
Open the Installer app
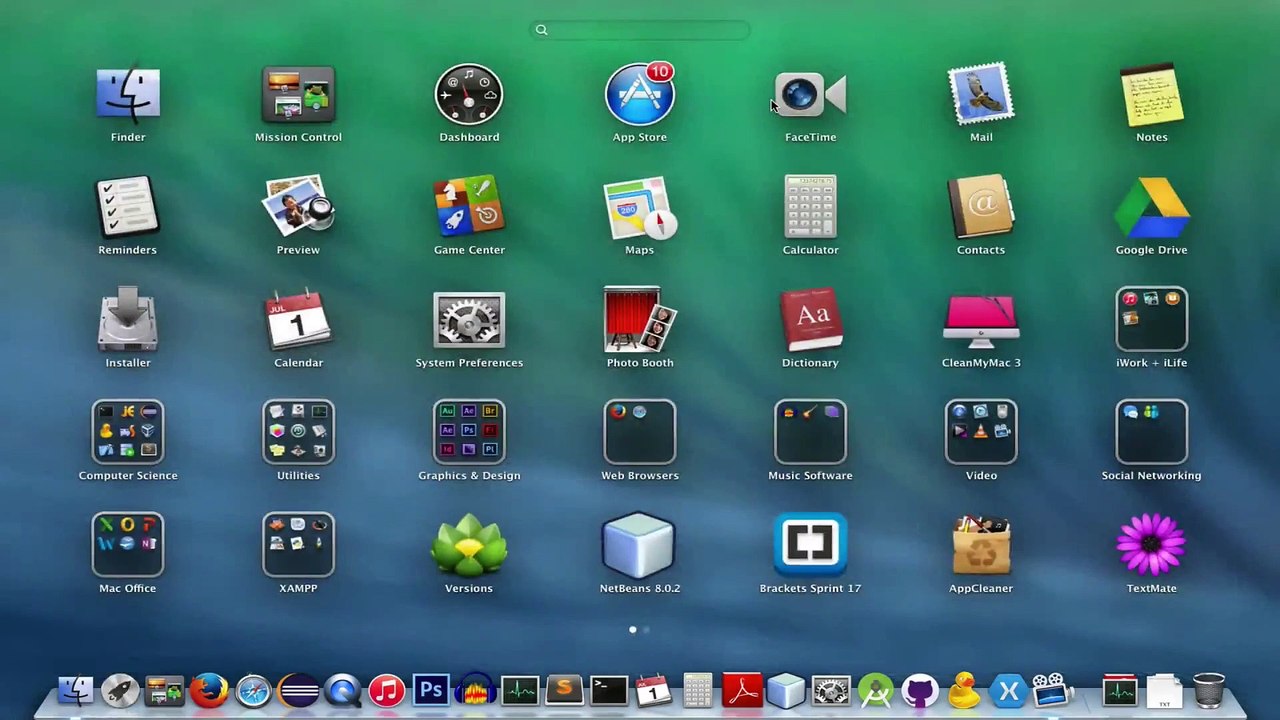pyautogui.click(x=128, y=320)
